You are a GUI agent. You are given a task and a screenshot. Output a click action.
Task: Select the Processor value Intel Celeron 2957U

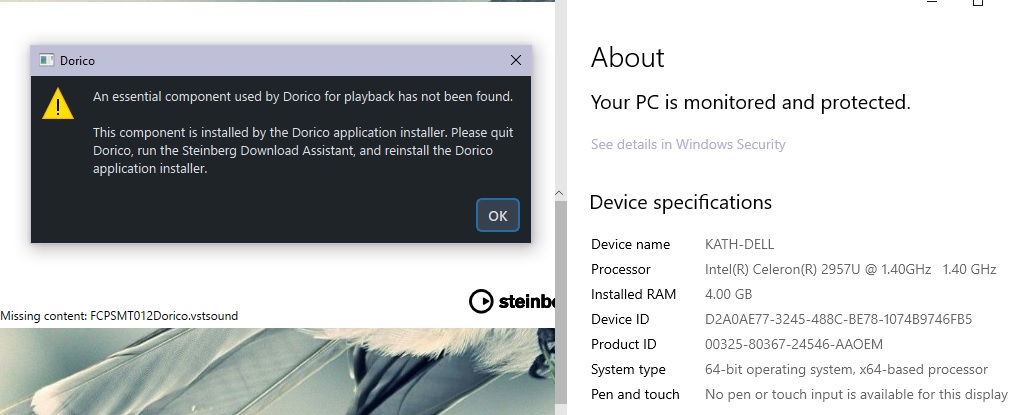[x=850, y=269]
